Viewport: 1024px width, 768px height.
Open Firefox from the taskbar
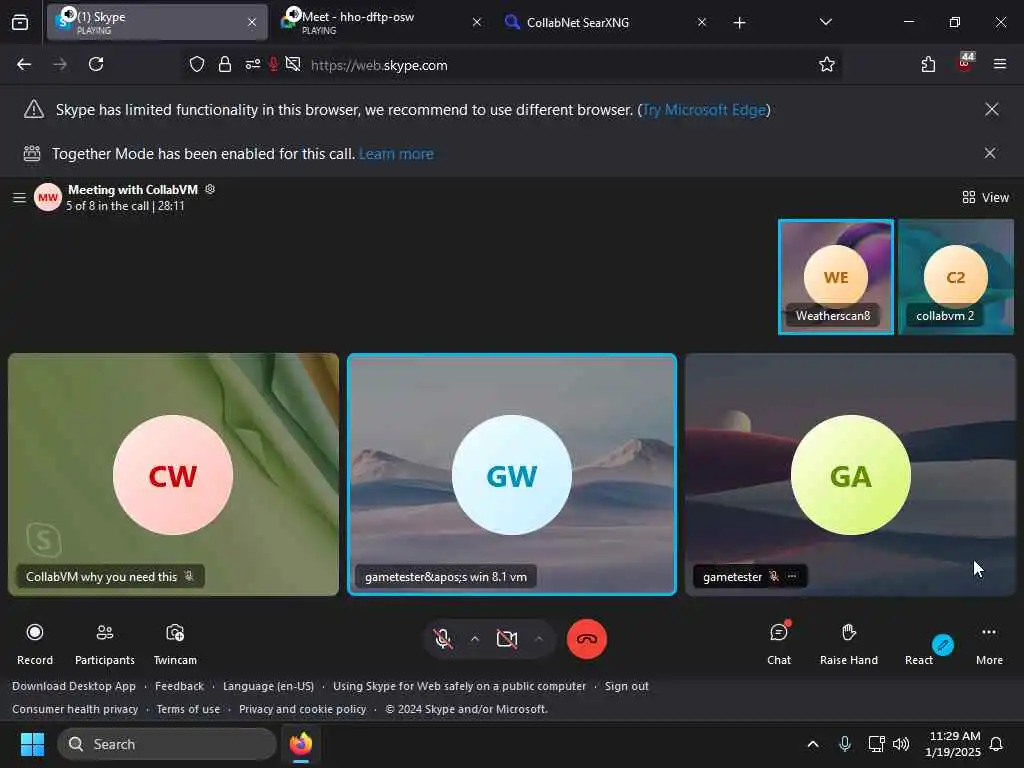coord(301,744)
